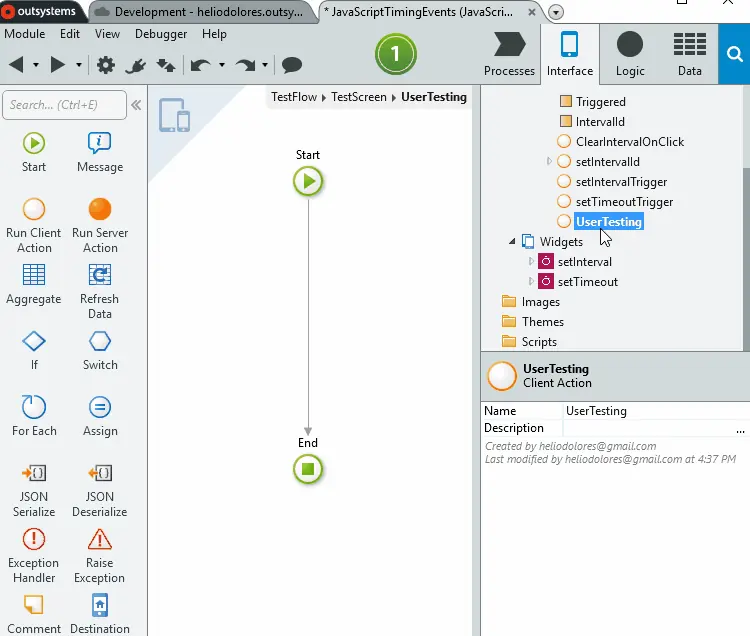The image size is (750, 636).
Task: Open the feedback speech bubble
Action: pos(292,65)
